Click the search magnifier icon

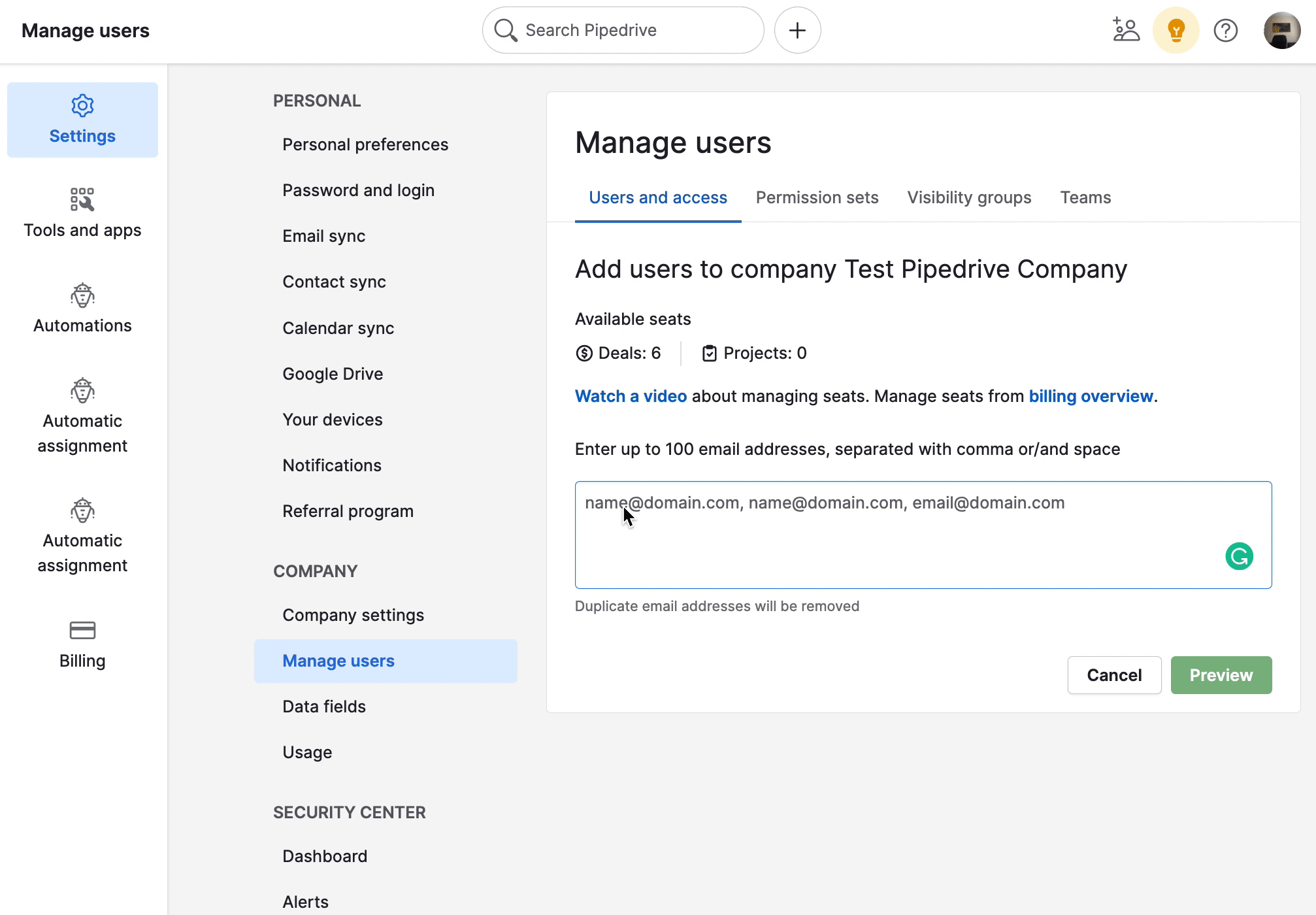506,30
